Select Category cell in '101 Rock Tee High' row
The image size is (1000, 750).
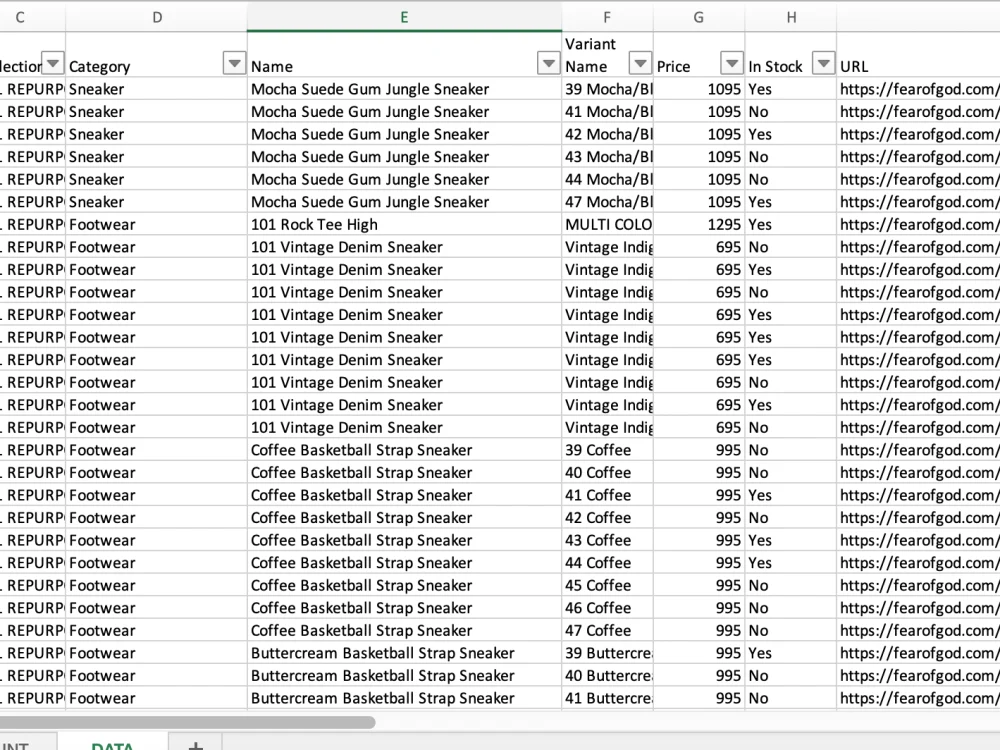156,224
